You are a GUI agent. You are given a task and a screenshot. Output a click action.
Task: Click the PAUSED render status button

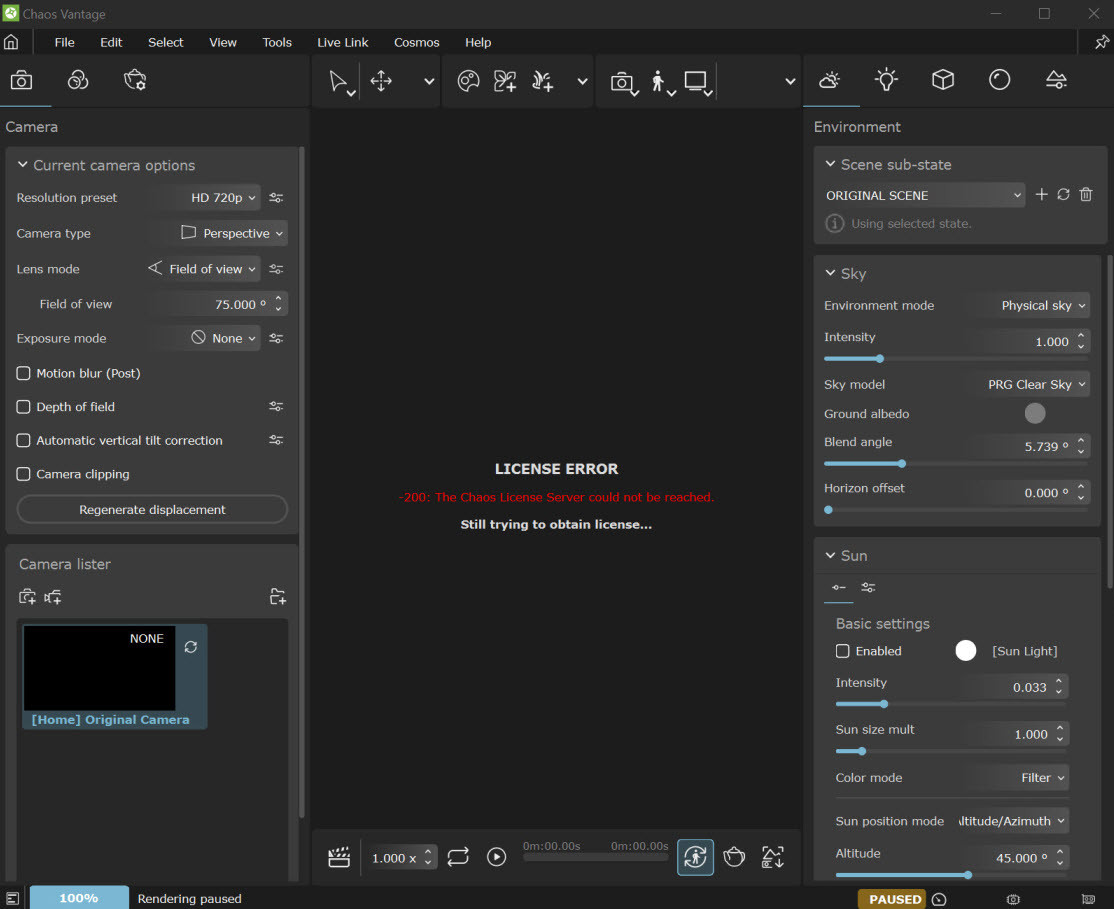point(892,899)
